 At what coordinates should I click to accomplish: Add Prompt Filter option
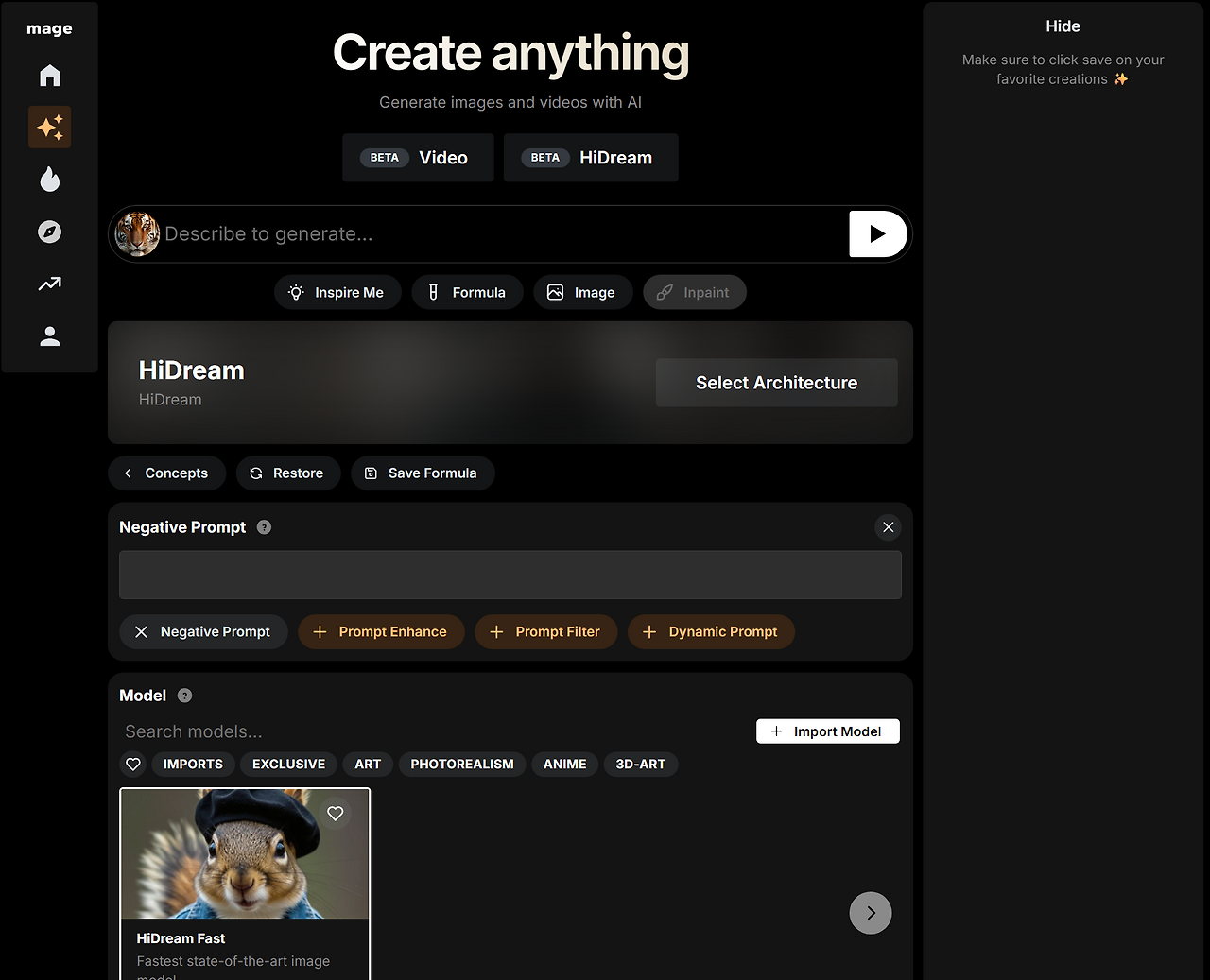545,632
